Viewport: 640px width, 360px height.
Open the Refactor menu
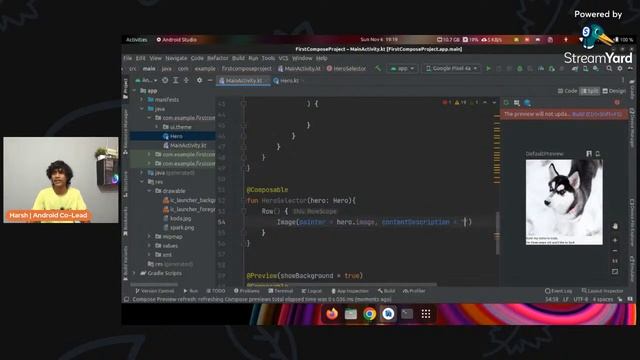click(x=218, y=58)
